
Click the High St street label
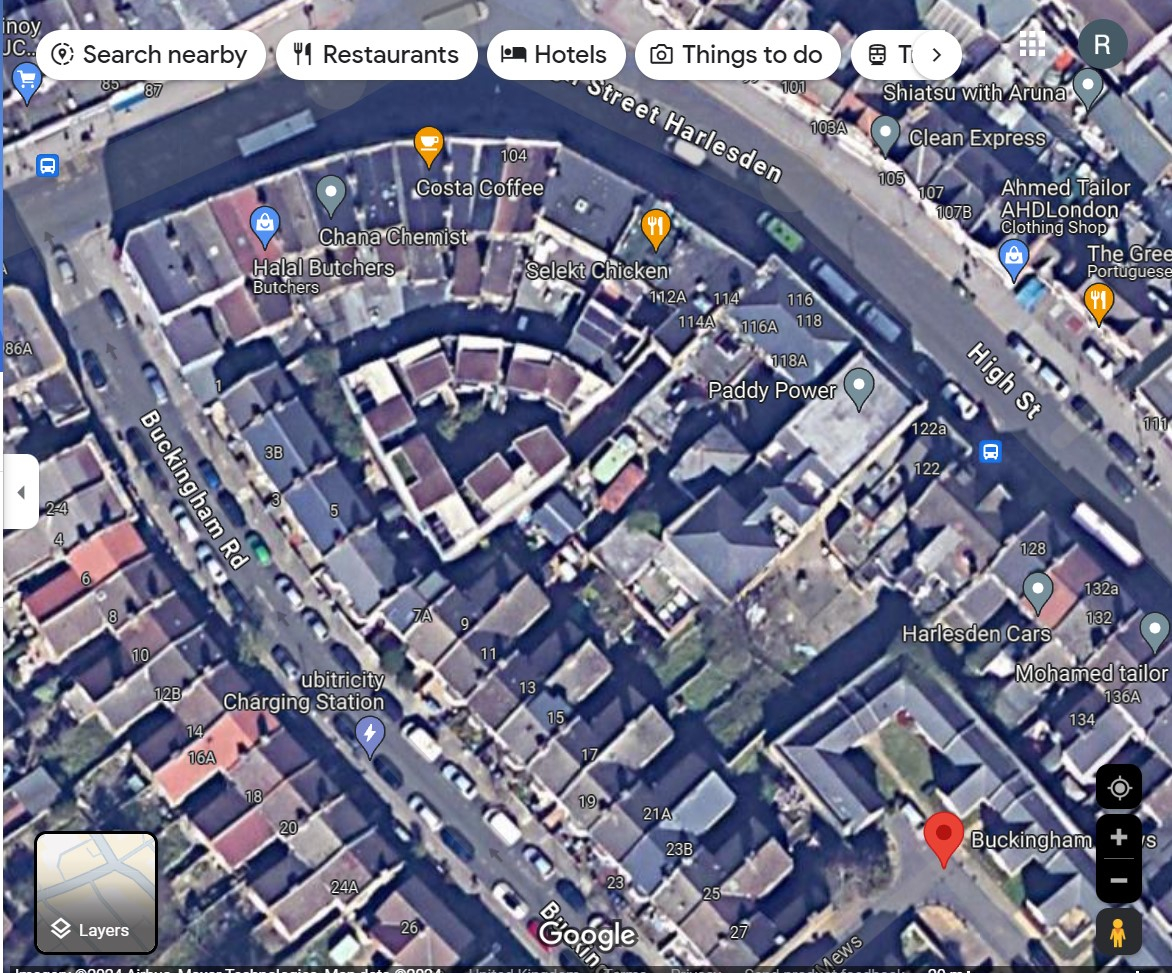(1004, 380)
